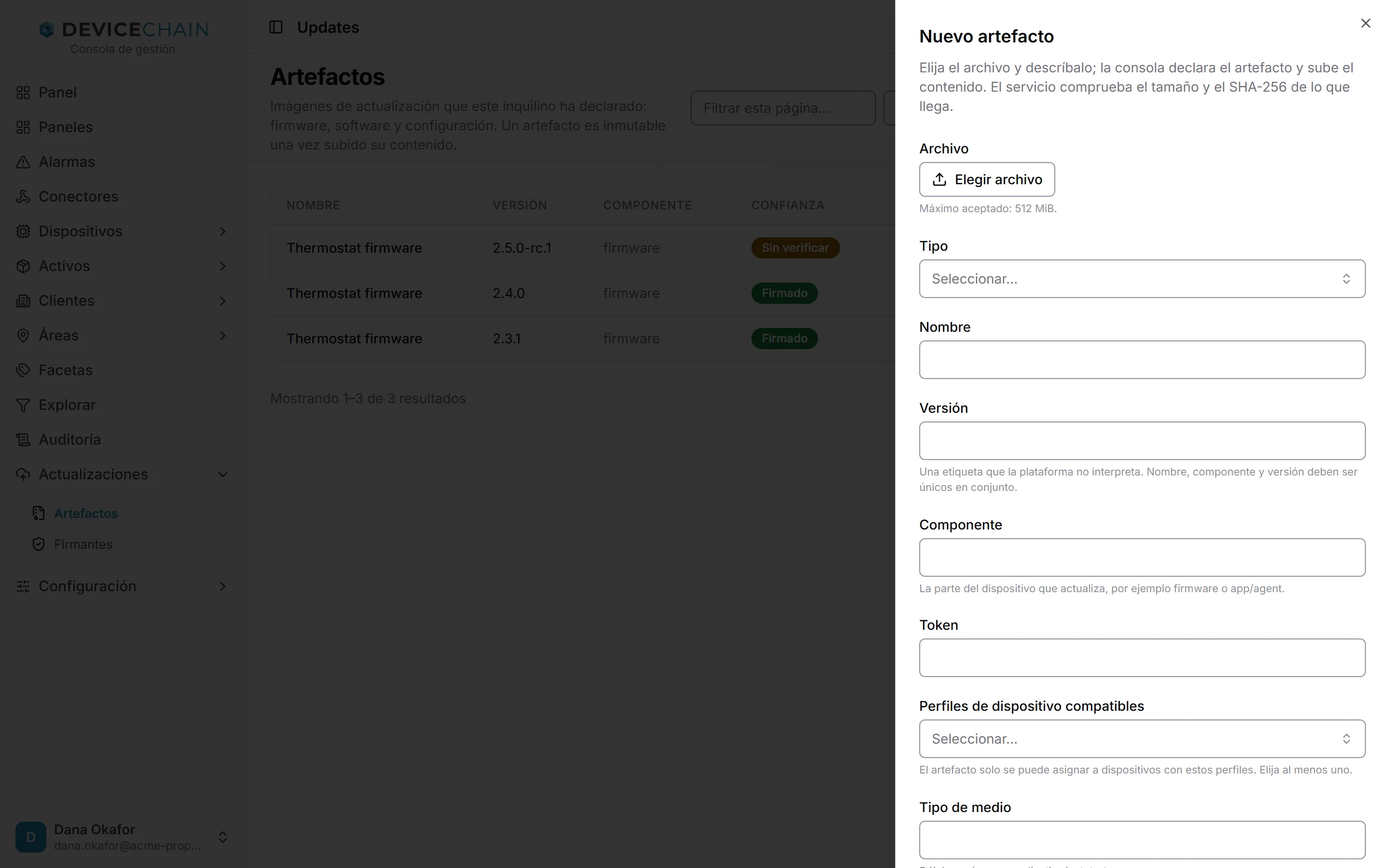Click the Auditoría log icon

(x=23, y=440)
